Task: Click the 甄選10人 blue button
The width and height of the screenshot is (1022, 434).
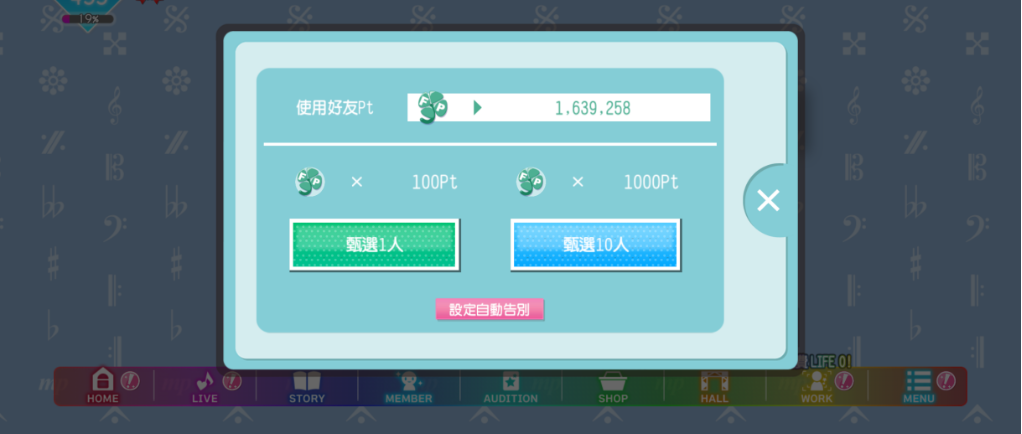Action: coord(595,245)
